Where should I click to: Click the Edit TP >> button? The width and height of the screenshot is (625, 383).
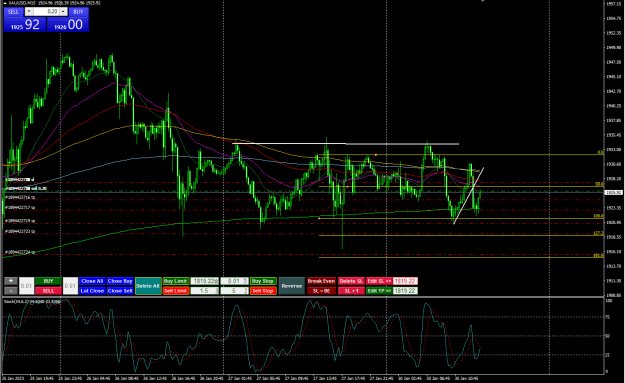click(x=379, y=291)
